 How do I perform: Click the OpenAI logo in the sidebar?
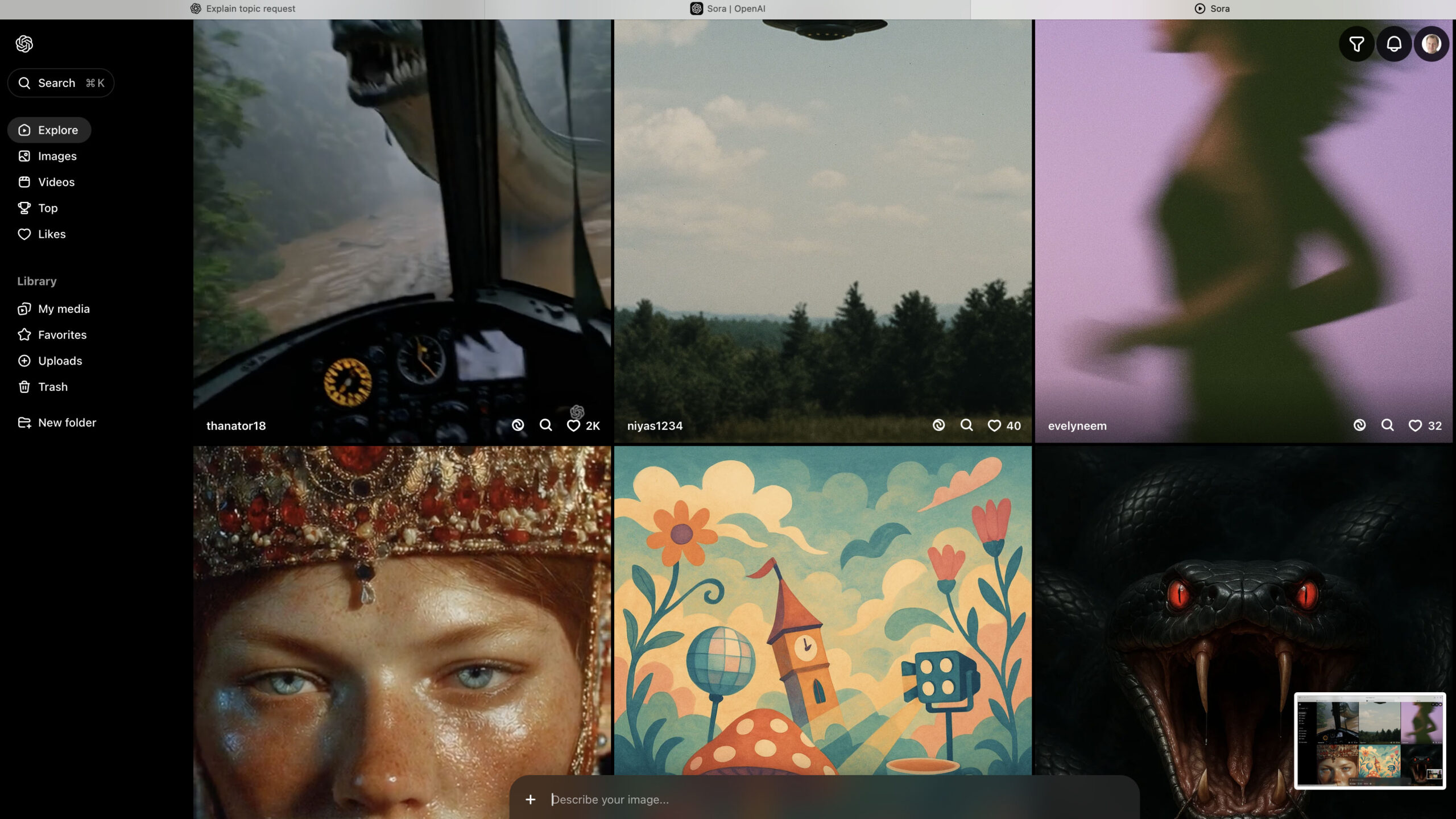[x=24, y=44]
